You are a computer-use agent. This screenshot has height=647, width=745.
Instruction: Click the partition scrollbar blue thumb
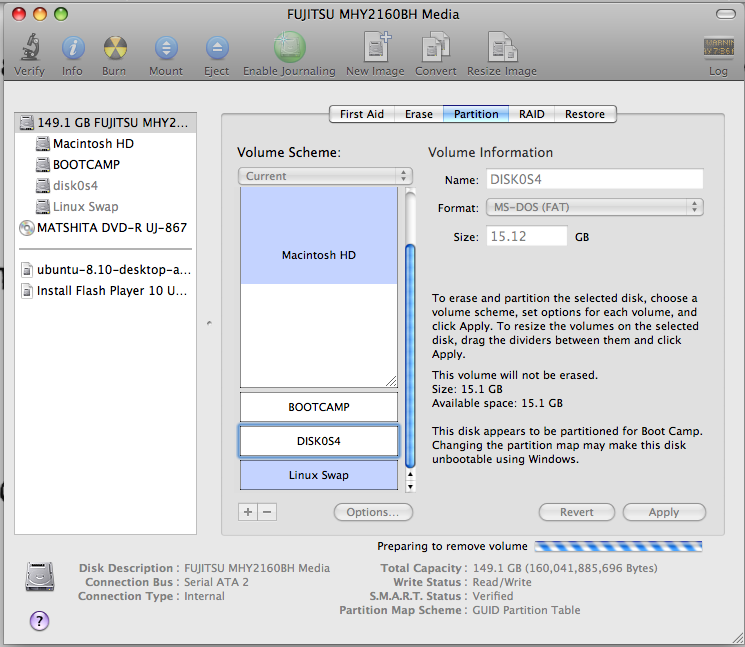tap(410, 356)
